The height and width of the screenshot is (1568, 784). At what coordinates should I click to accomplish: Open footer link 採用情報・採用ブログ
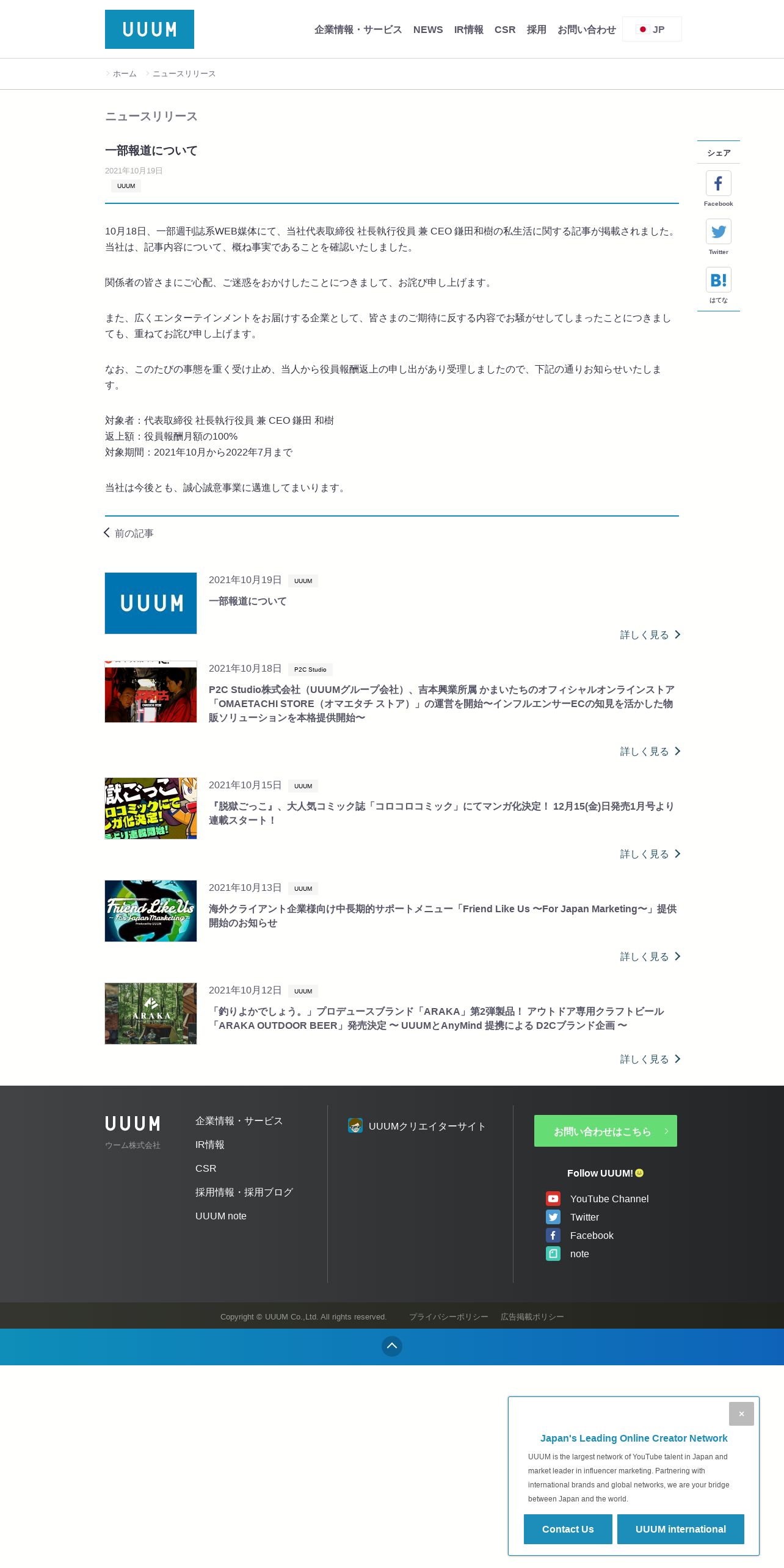tap(244, 1192)
